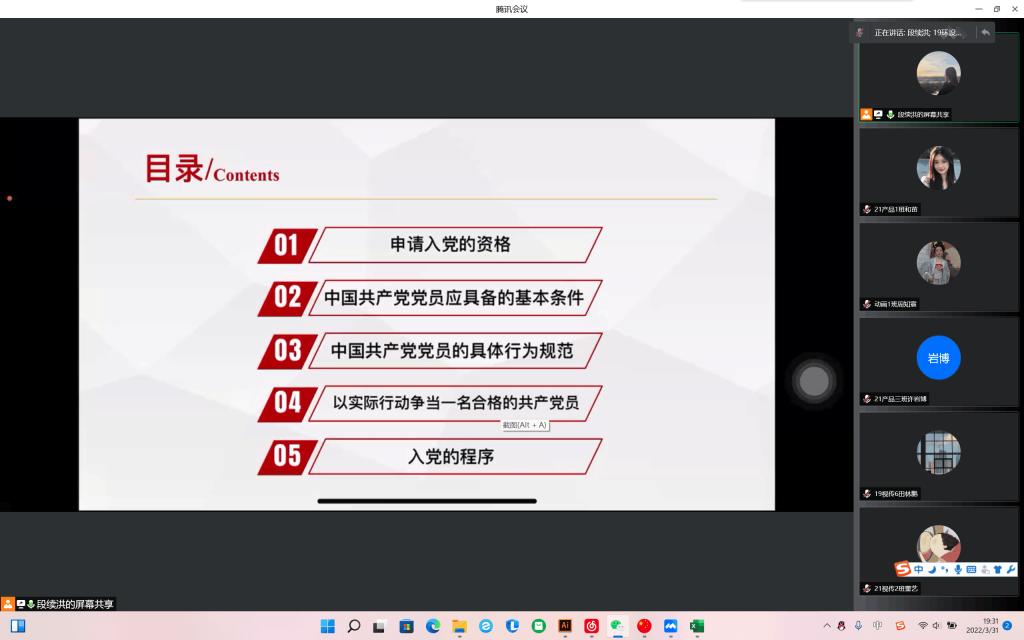Click the Sogou input method logo

903,569
